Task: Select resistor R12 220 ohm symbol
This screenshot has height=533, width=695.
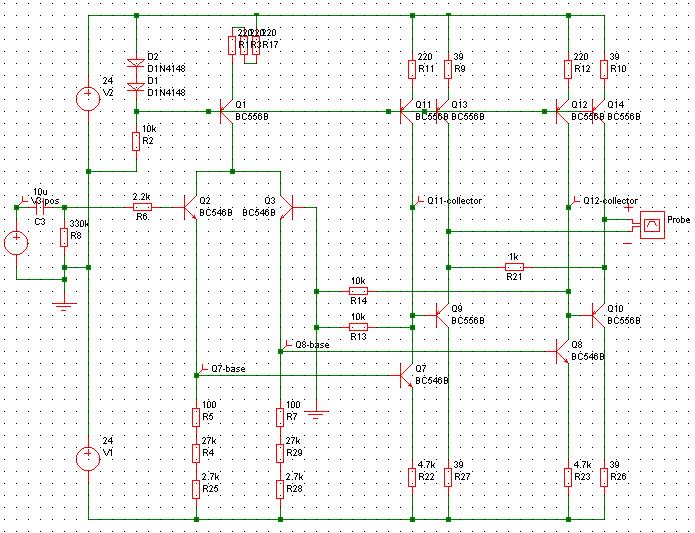Action: (x=568, y=70)
